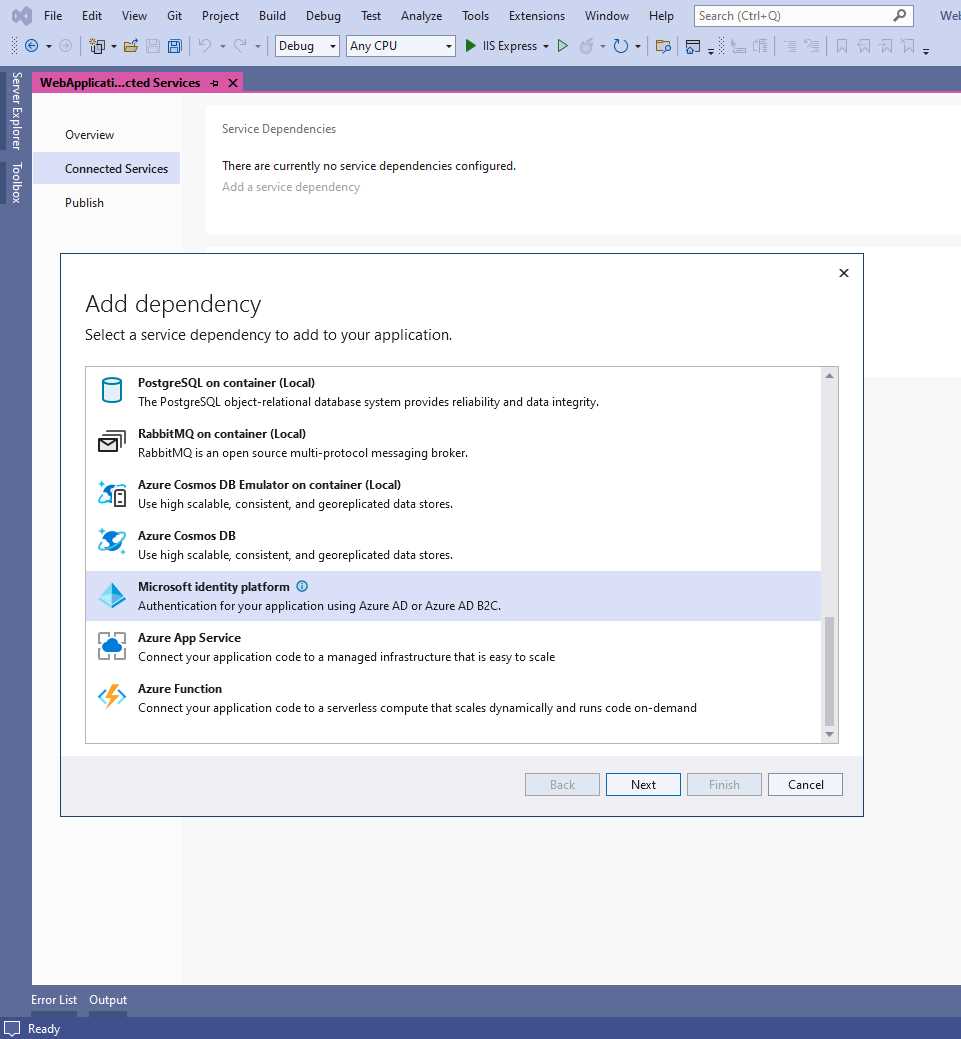961x1039 pixels.
Task: Open the Extensions menu
Action: (x=536, y=15)
